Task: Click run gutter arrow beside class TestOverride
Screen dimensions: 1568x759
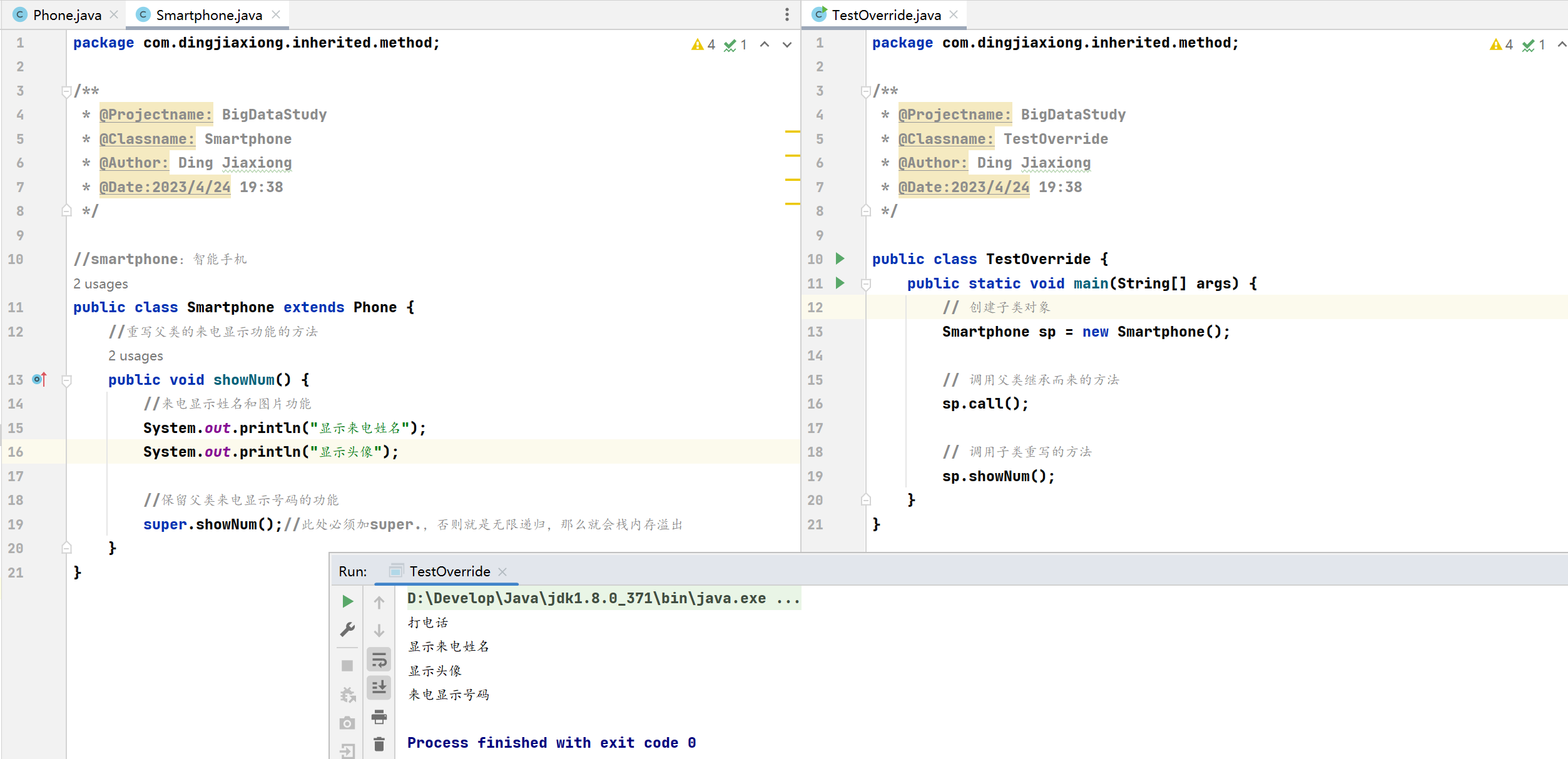Action: [840, 258]
